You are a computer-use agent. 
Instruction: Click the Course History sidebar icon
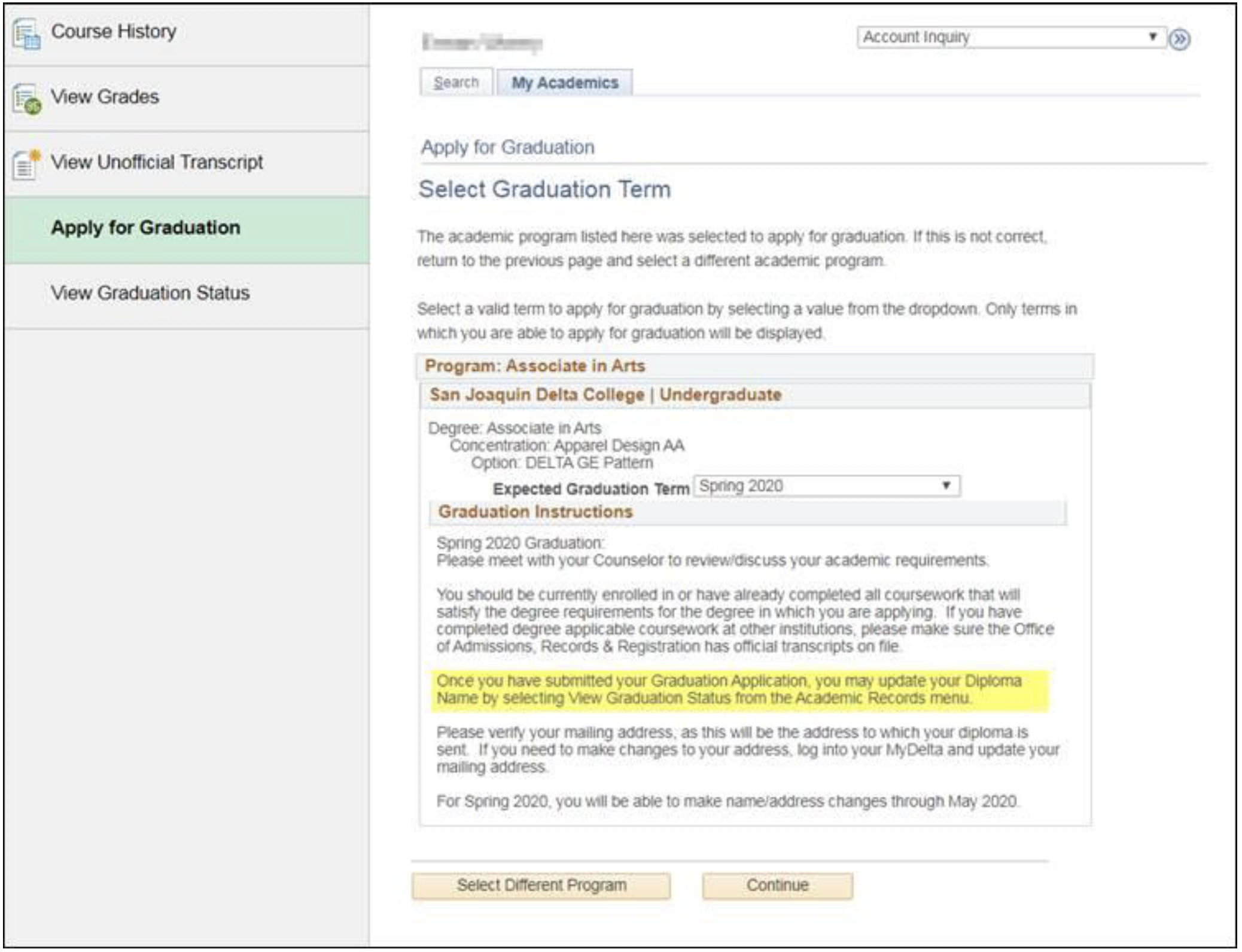tap(26, 33)
